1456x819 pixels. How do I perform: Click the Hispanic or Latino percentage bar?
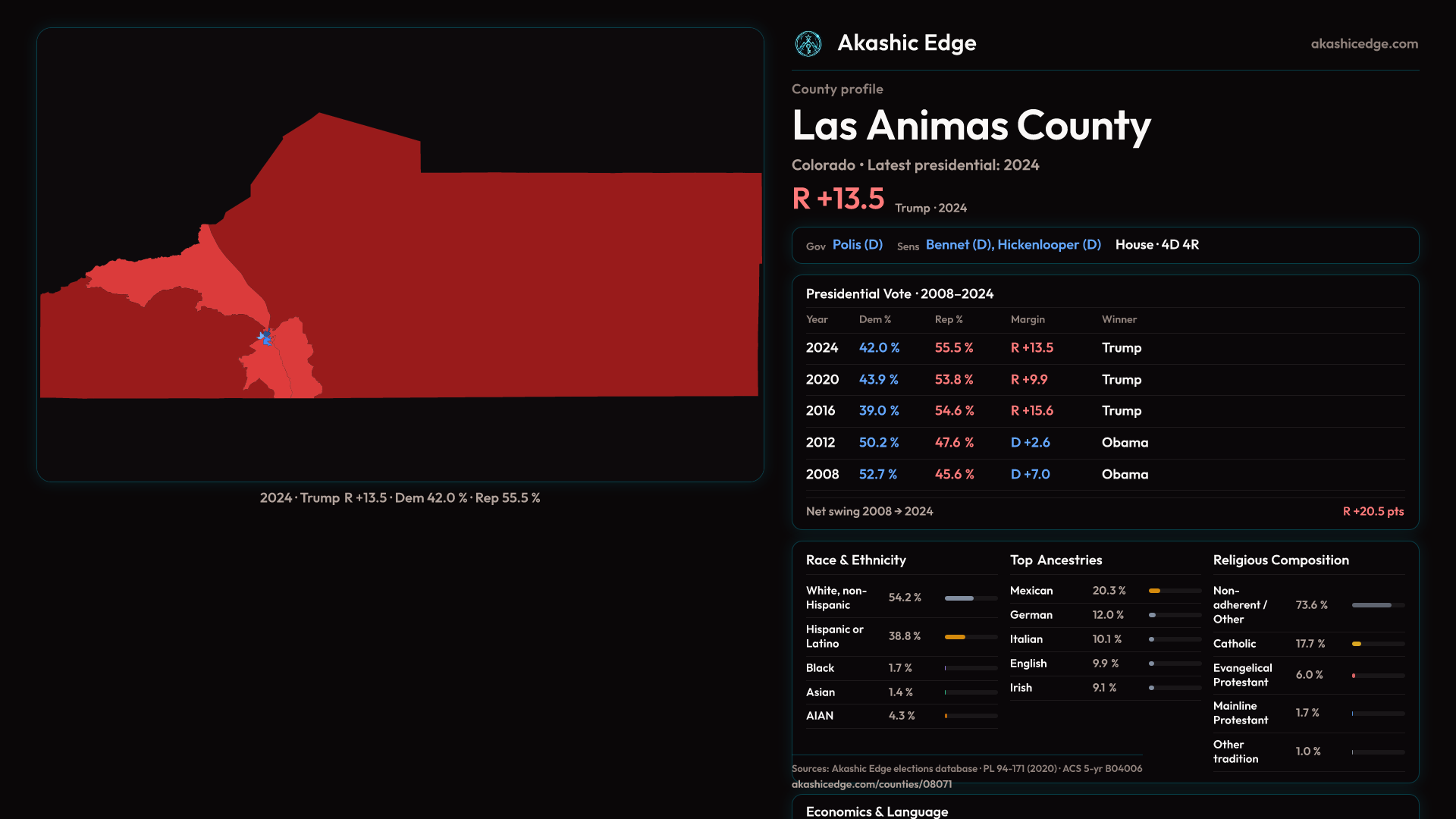tap(955, 637)
